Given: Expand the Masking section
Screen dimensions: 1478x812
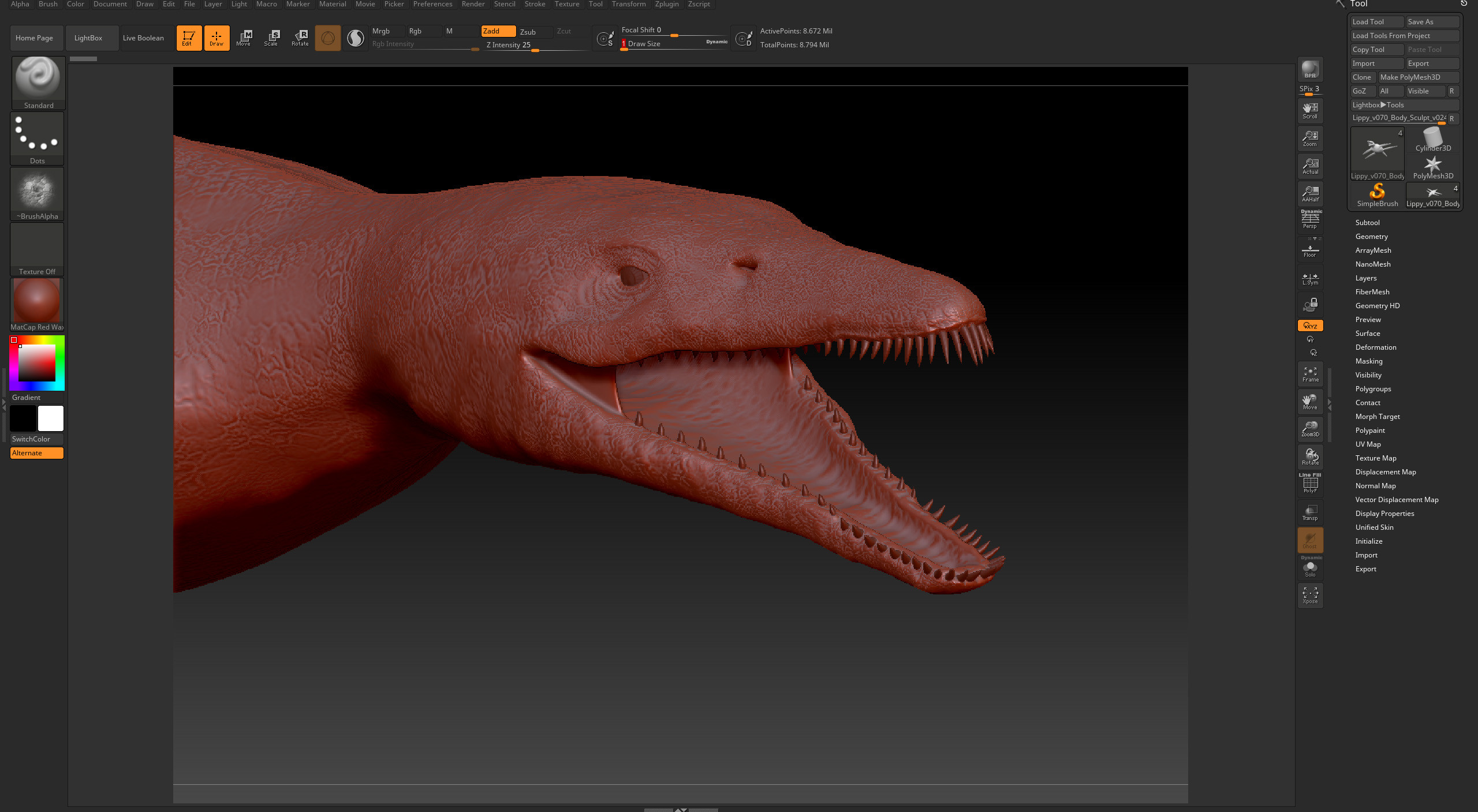Looking at the screenshot, I should point(1368,361).
